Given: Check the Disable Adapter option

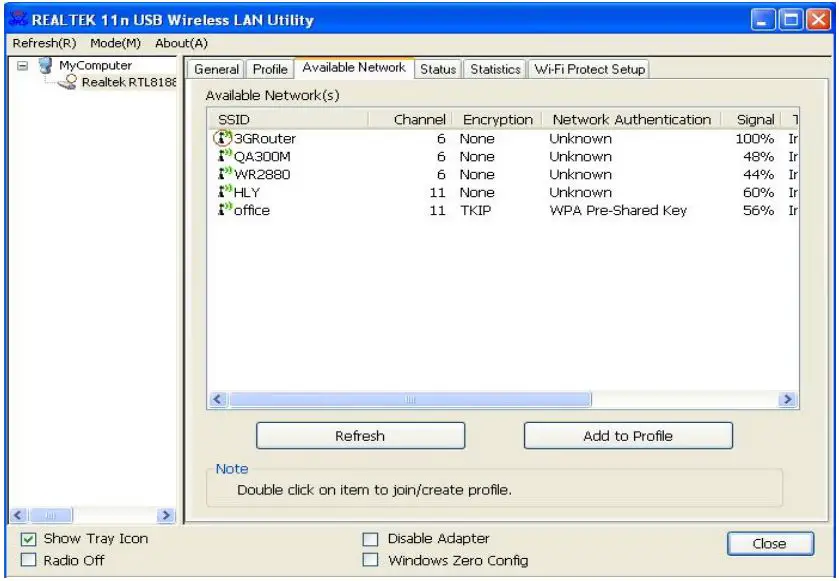Looking at the screenshot, I should (x=371, y=539).
